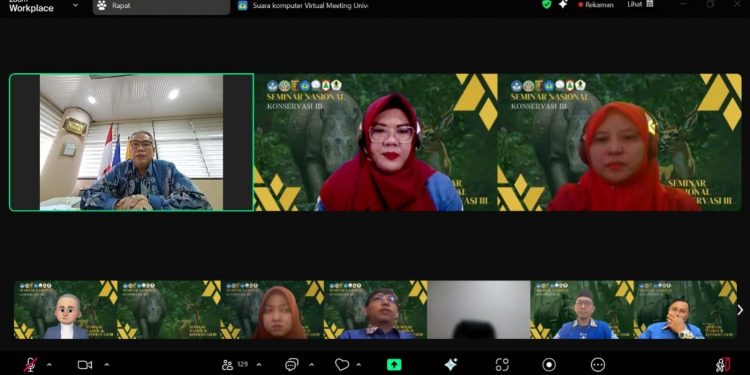Toggle the video camera icon
This screenshot has height=375, width=750.
pos(85,365)
